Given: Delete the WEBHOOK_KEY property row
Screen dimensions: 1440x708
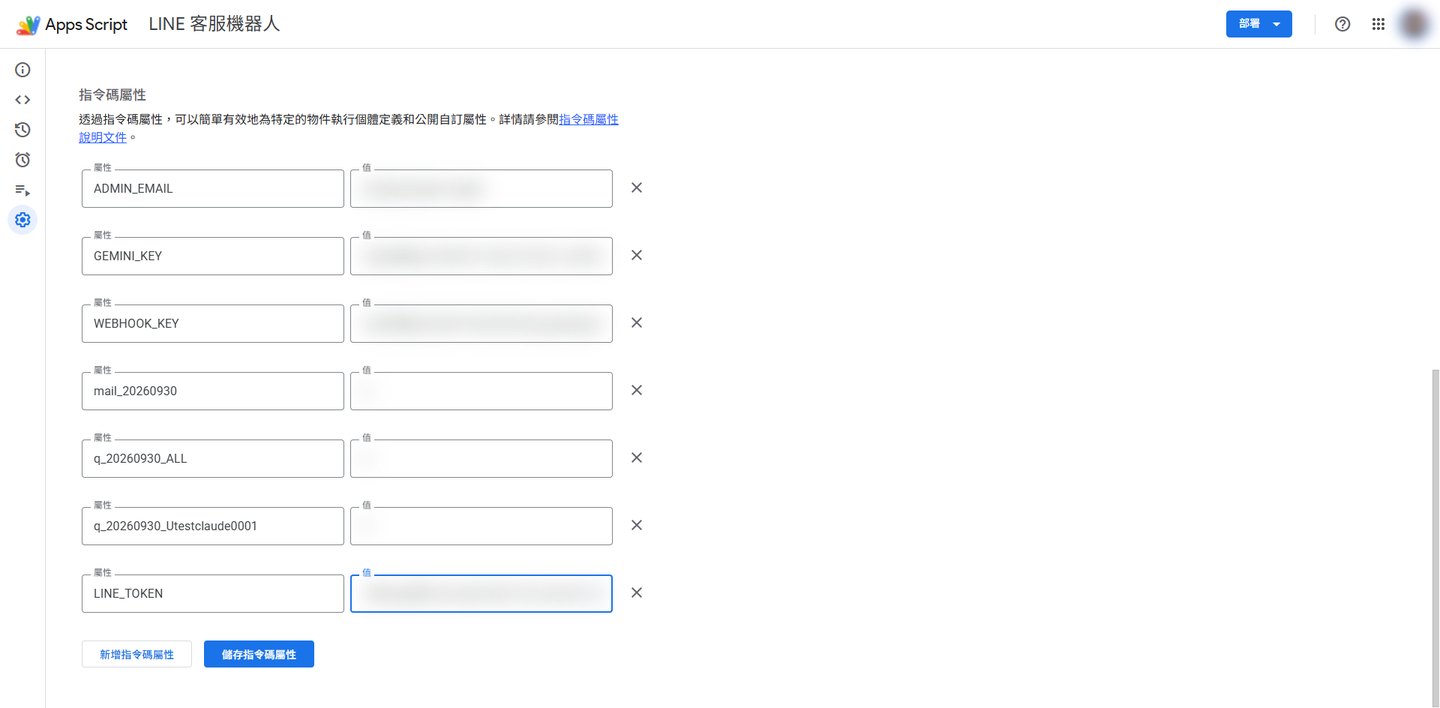Looking at the screenshot, I should pyautogui.click(x=636, y=323).
